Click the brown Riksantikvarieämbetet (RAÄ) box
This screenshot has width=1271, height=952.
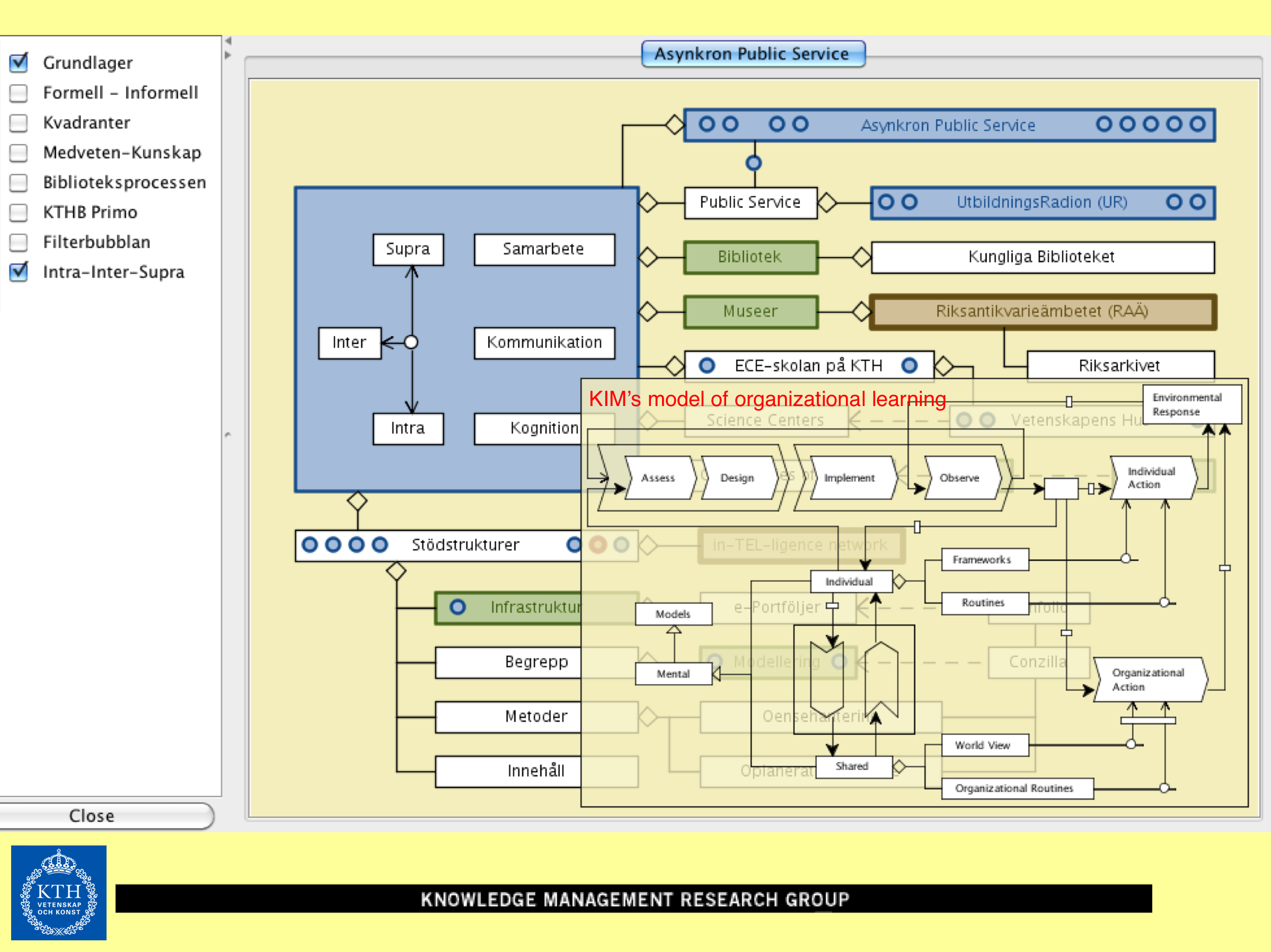(1041, 311)
